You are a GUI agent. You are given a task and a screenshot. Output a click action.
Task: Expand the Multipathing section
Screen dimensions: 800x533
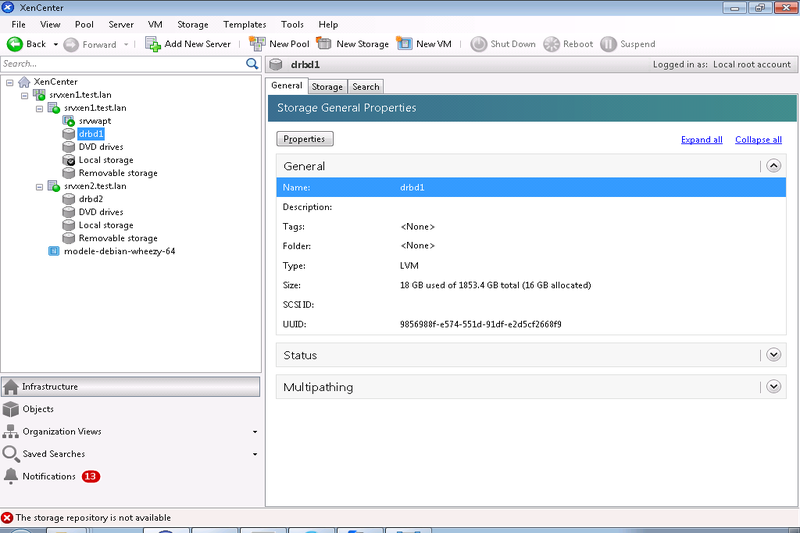click(773, 387)
